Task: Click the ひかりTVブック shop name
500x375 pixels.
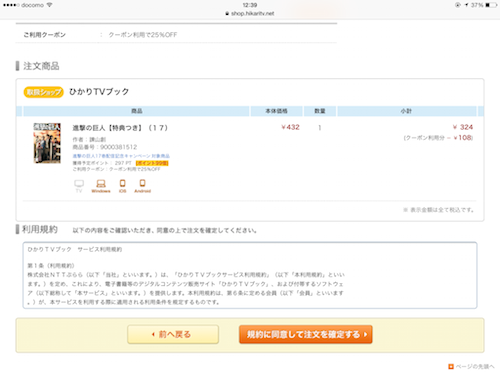Action: coord(99,92)
